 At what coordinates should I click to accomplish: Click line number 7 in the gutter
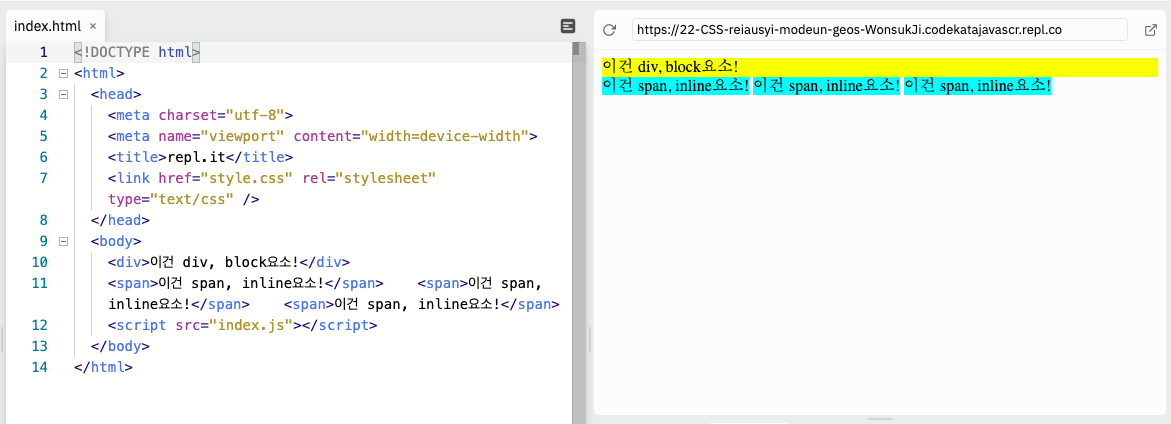coord(43,178)
